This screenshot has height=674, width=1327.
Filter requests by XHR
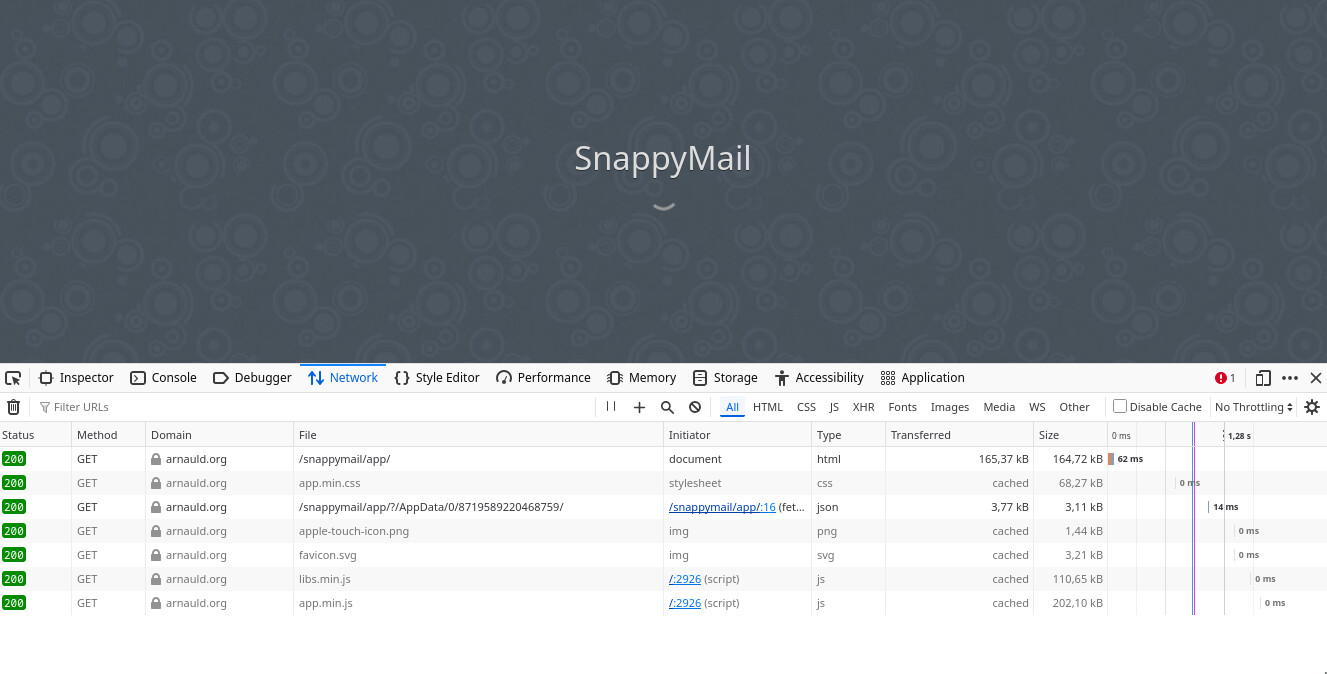[863, 407]
